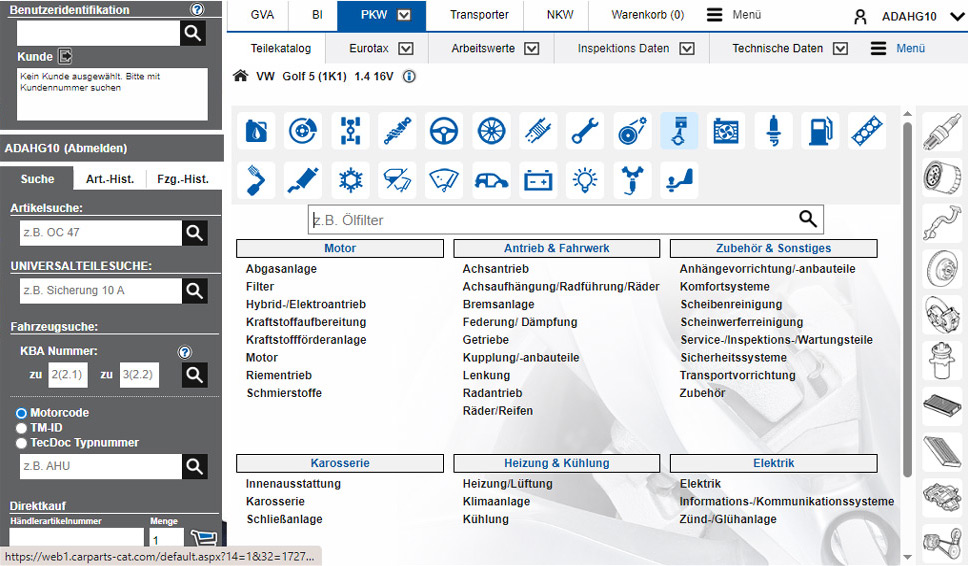
Task: Open Benutzeridentifikation help question mark
Action: tap(197, 9)
